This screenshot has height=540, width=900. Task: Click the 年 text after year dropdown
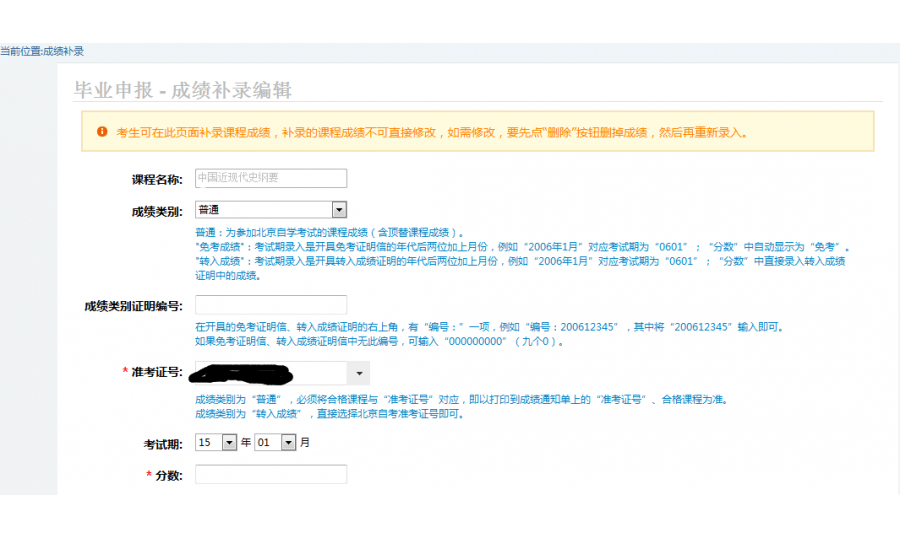pos(246,442)
